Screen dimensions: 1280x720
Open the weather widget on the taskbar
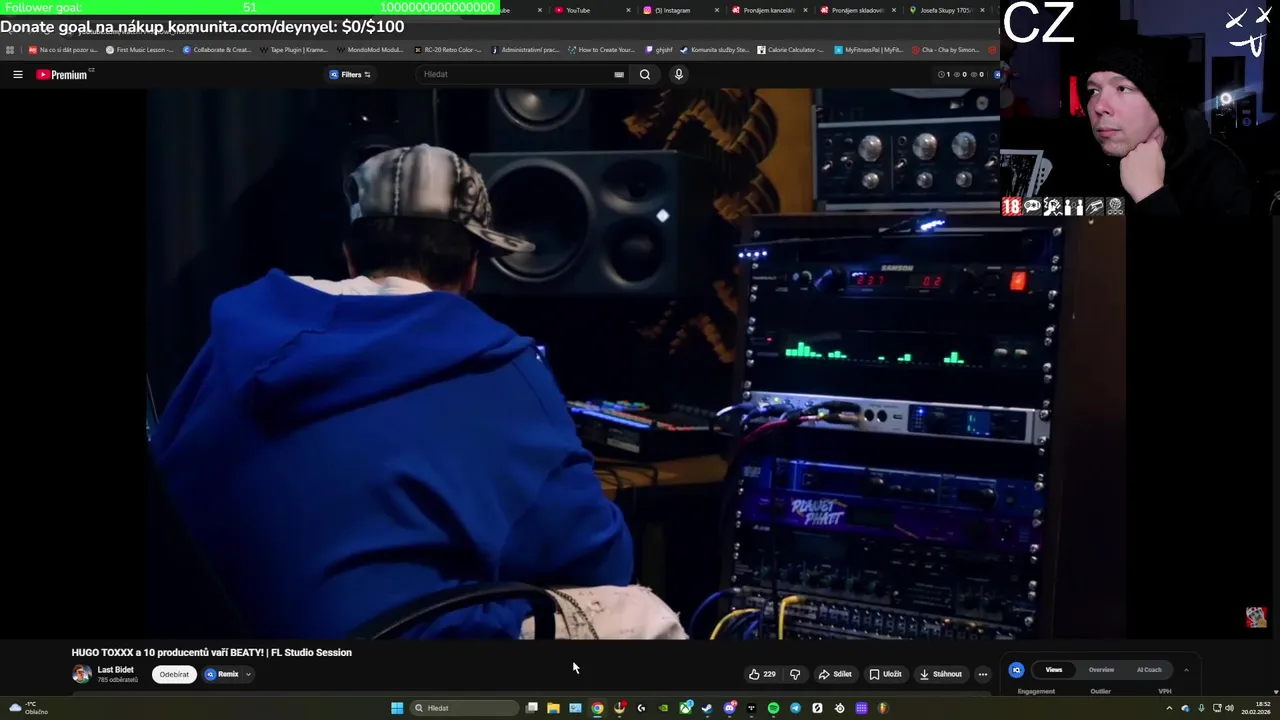(28, 708)
